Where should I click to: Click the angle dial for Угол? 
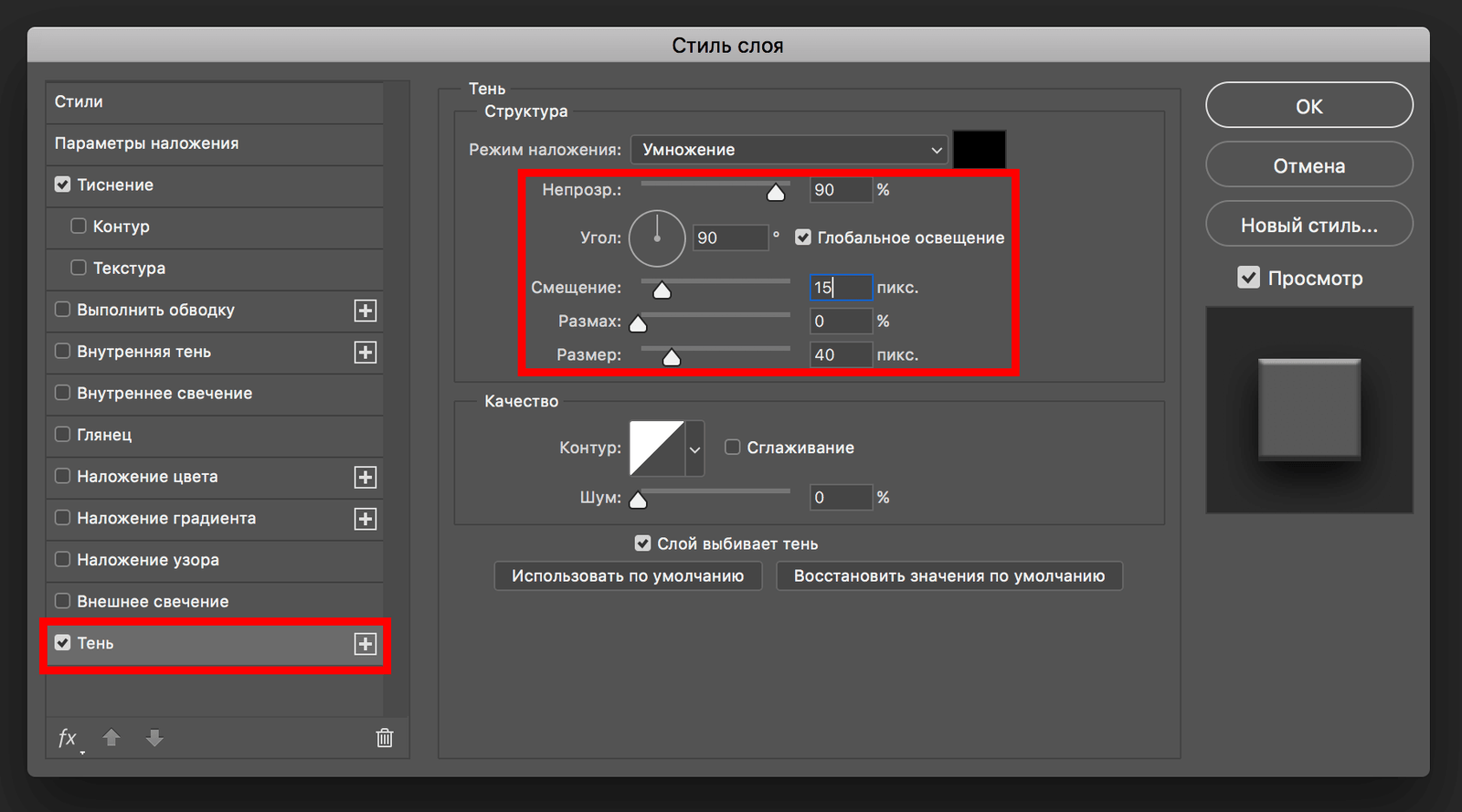click(657, 238)
